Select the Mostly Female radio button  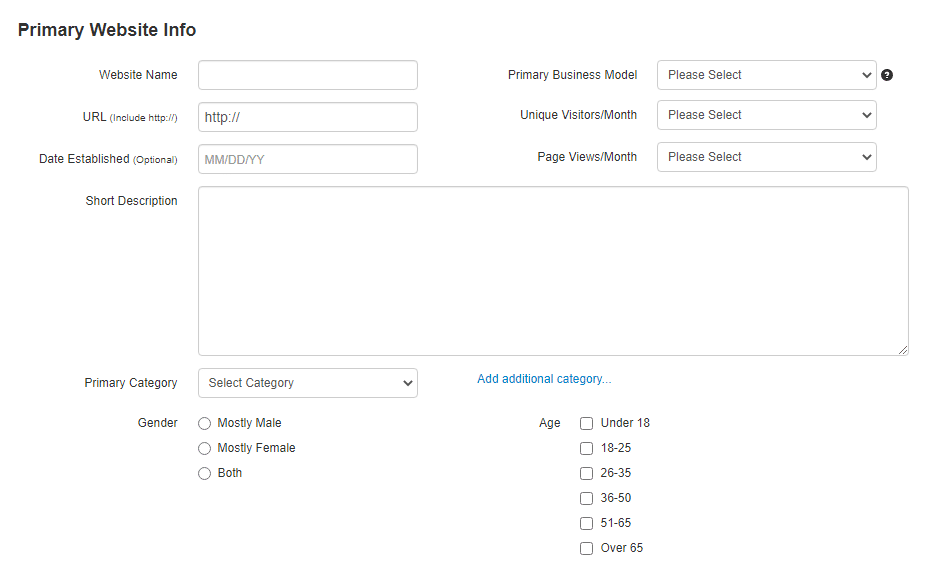205,448
